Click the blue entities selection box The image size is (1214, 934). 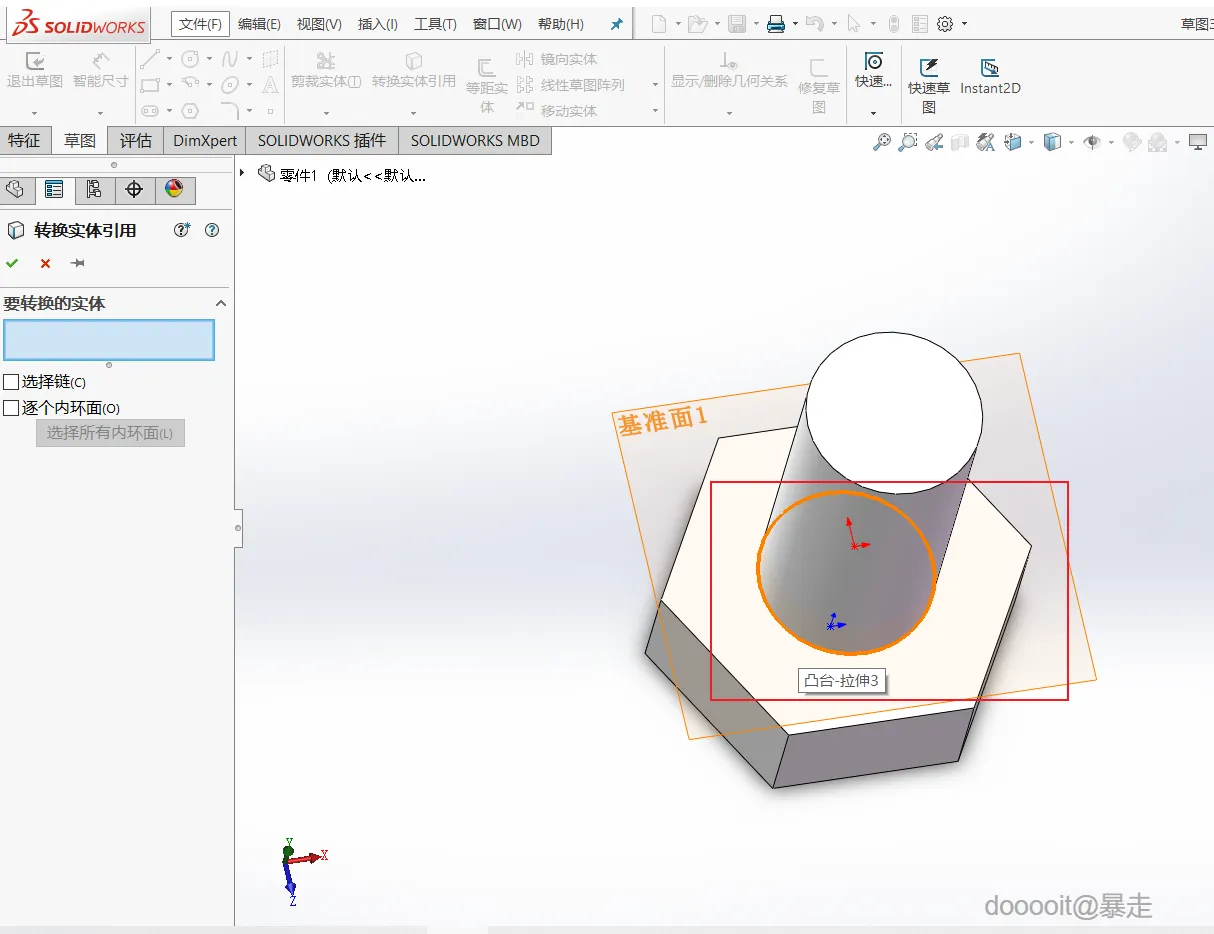(x=109, y=340)
